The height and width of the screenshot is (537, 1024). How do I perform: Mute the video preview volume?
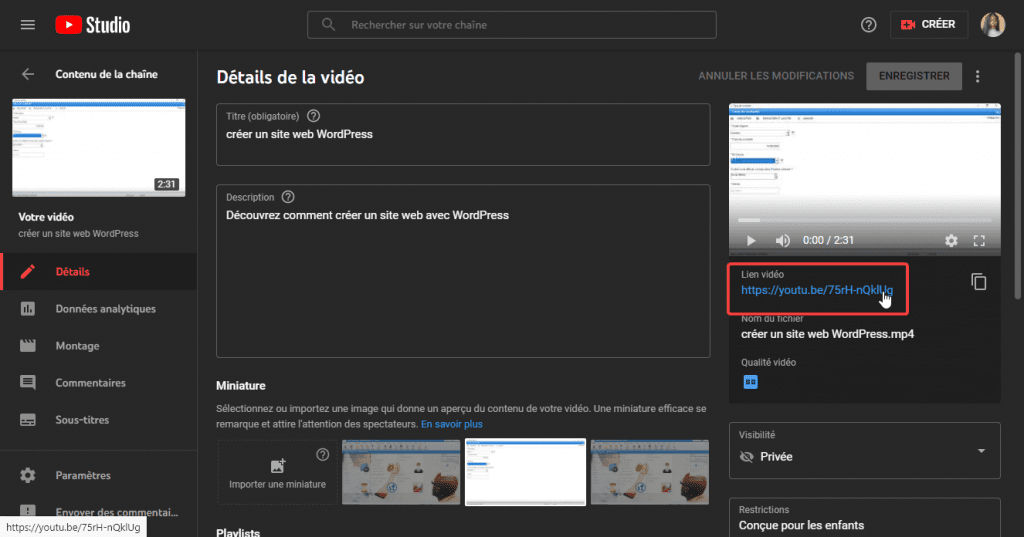[x=782, y=240]
